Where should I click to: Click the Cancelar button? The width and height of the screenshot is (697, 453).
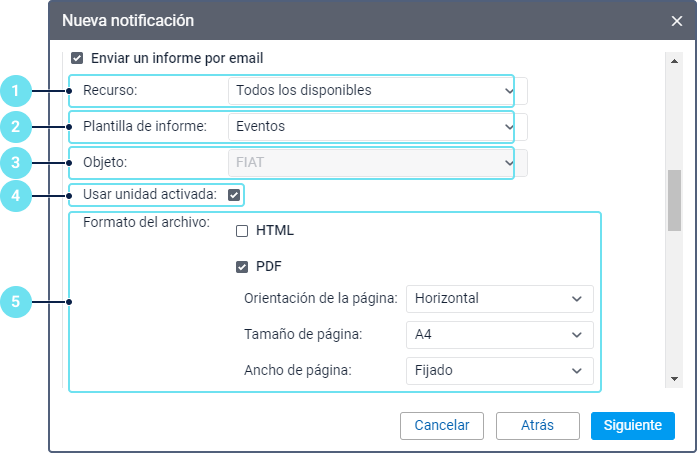coord(441,425)
